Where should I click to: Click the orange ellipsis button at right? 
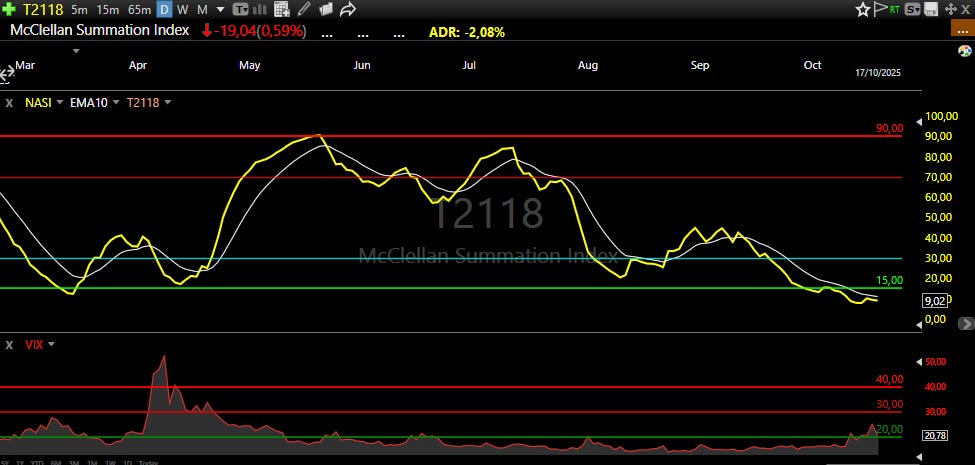(x=963, y=29)
